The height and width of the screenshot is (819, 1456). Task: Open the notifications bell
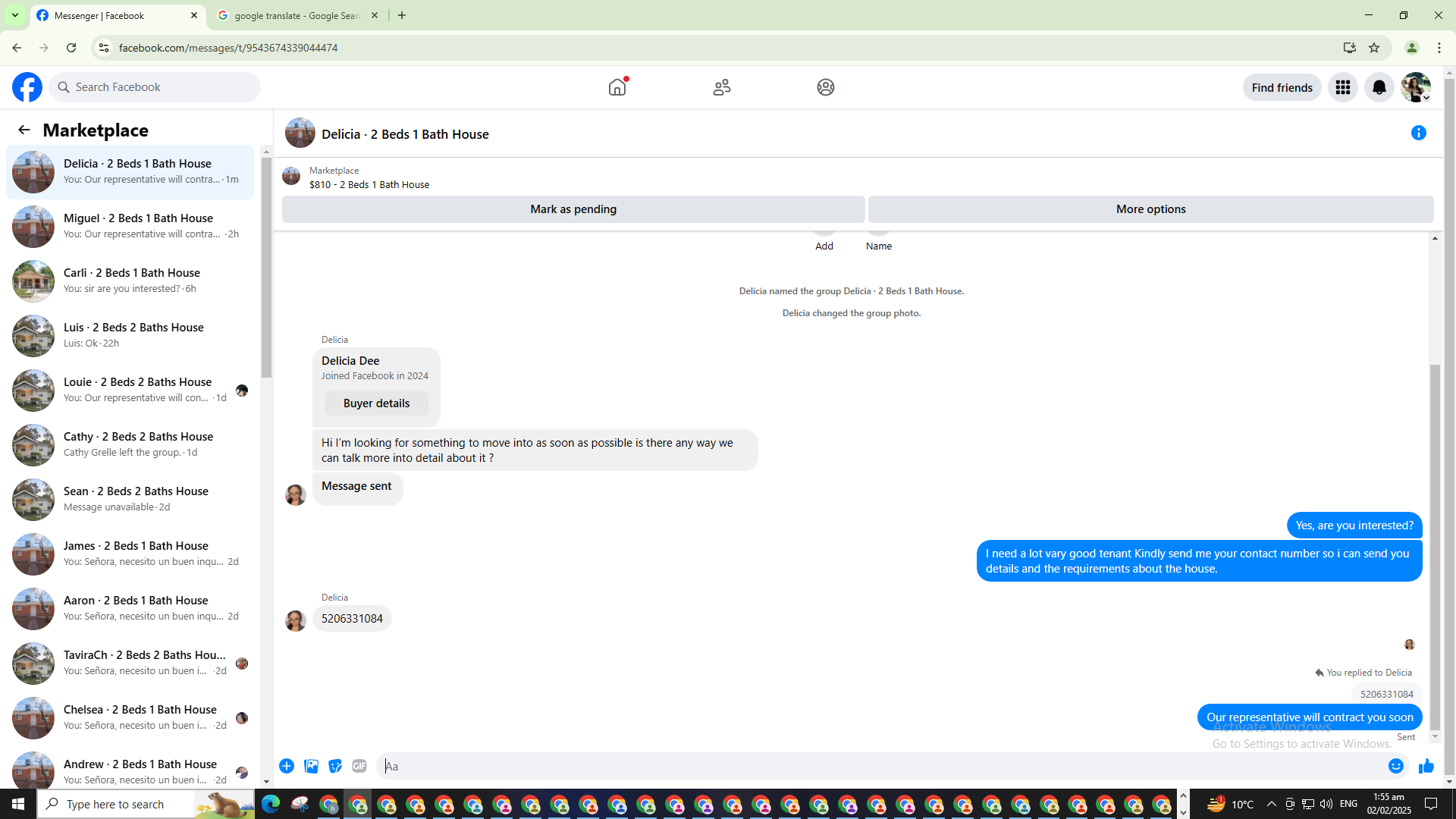point(1379,87)
